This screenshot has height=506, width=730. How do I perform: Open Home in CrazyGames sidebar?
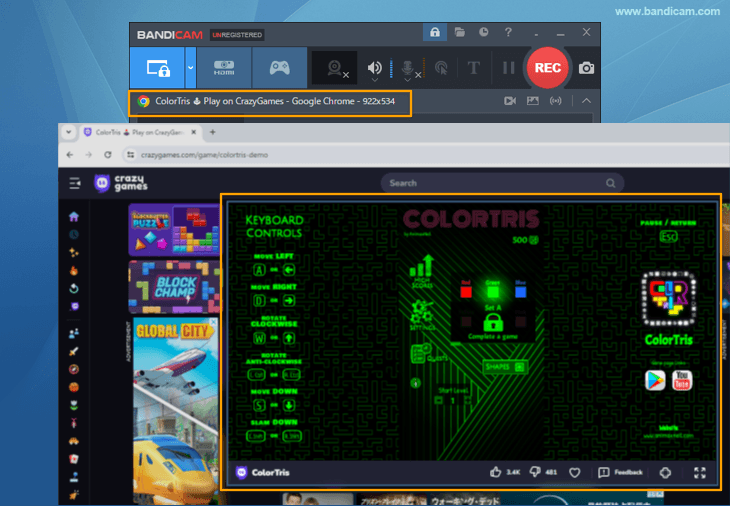pos(74,216)
